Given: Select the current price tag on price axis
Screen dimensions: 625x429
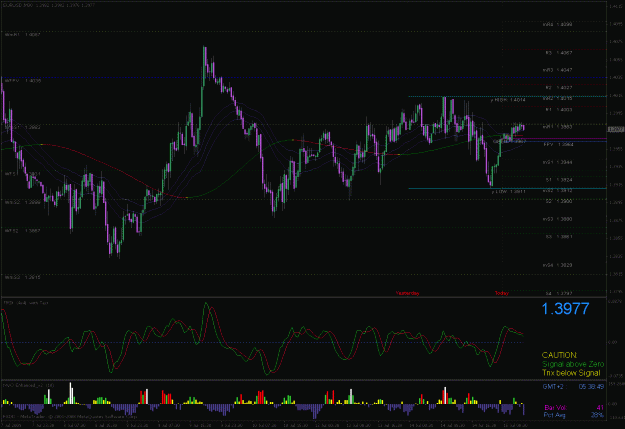Looking at the screenshot, I should (x=616, y=130).
